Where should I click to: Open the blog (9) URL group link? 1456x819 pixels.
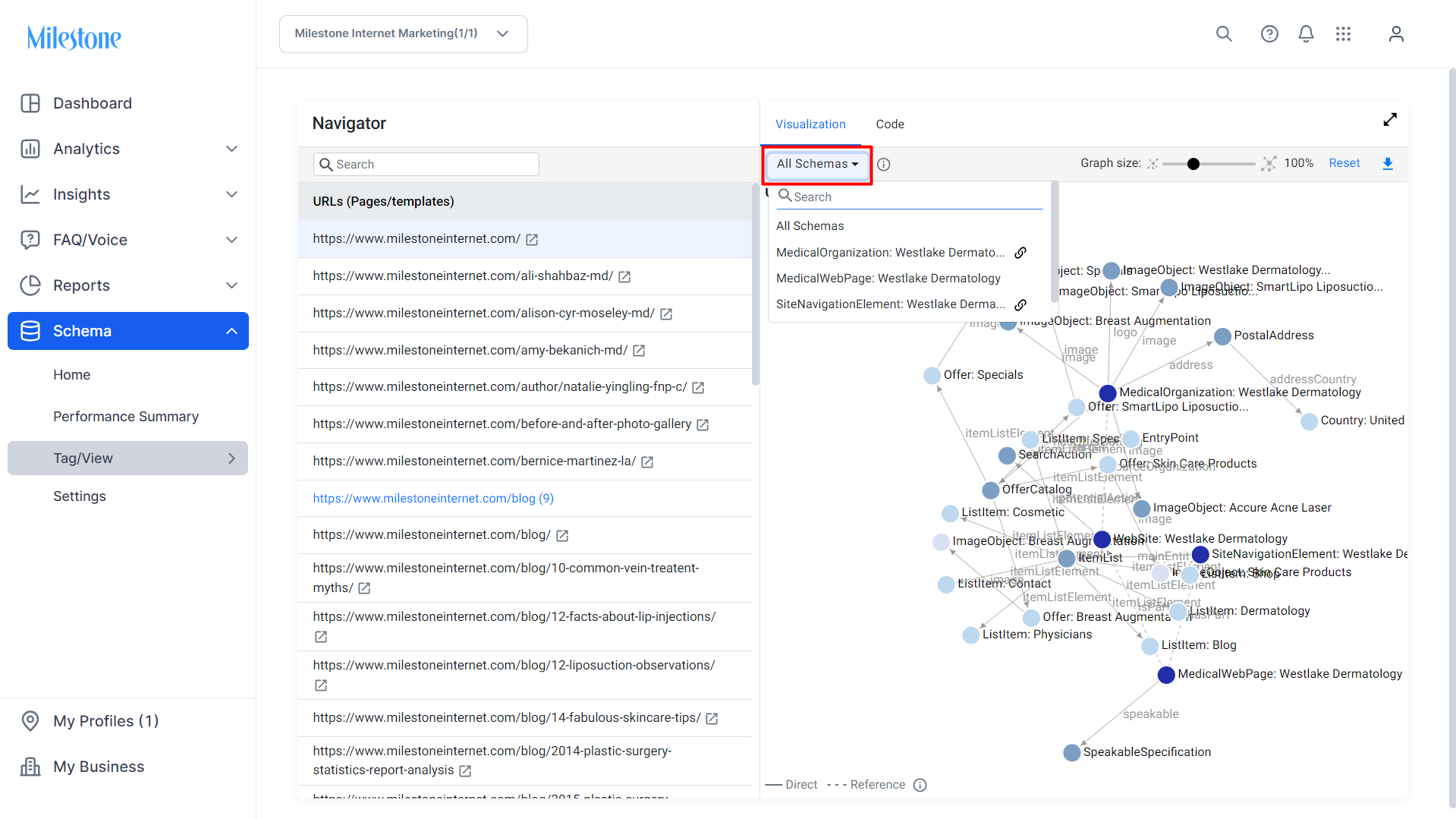pyautogui.click(x=433, y=499)
